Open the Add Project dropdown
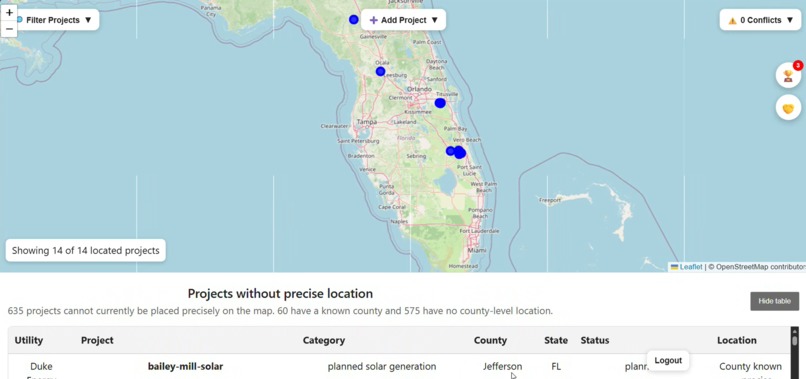 (404, 20)
